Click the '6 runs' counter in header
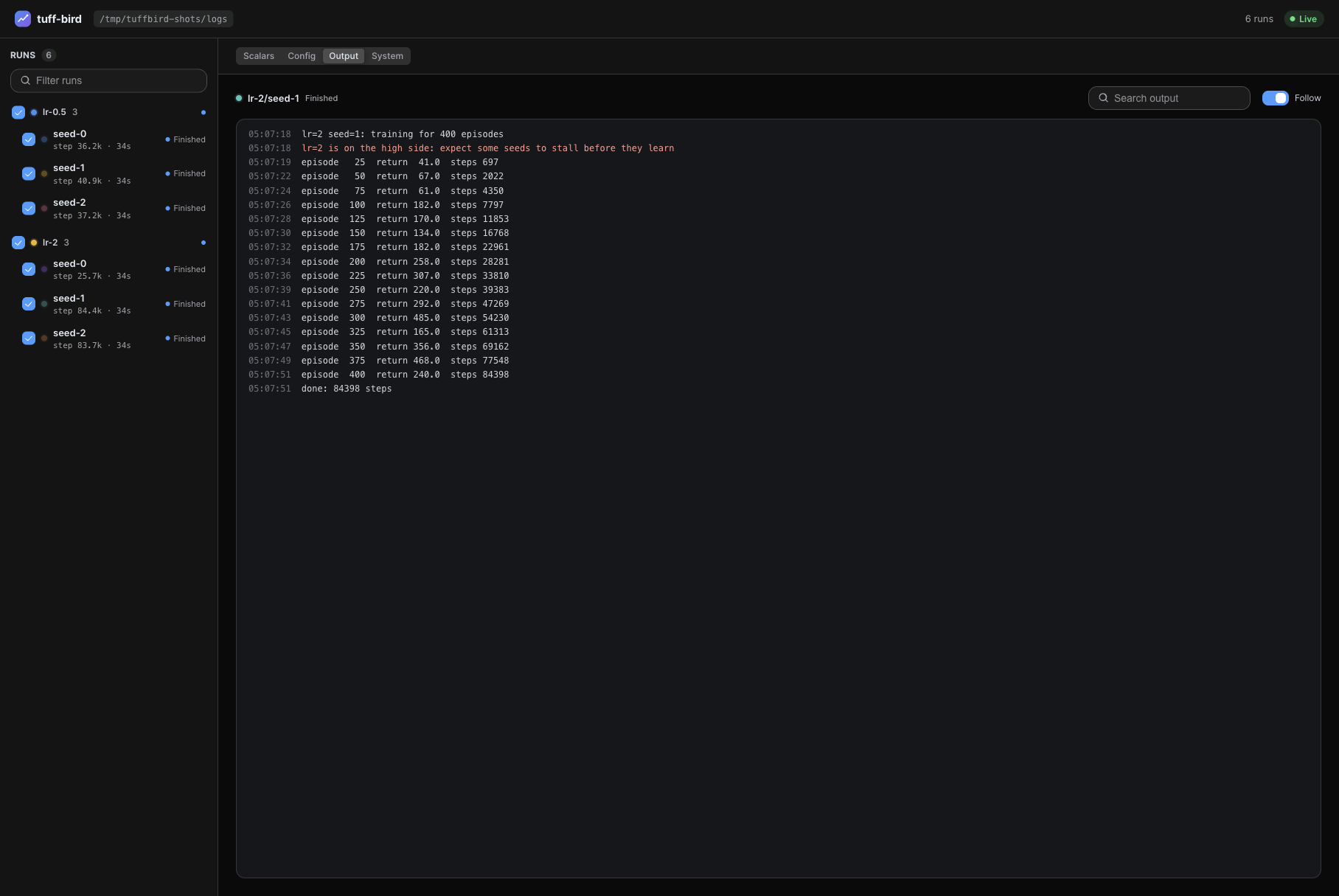Viewport: 1339px width, 896px height. coord(1259,19)
